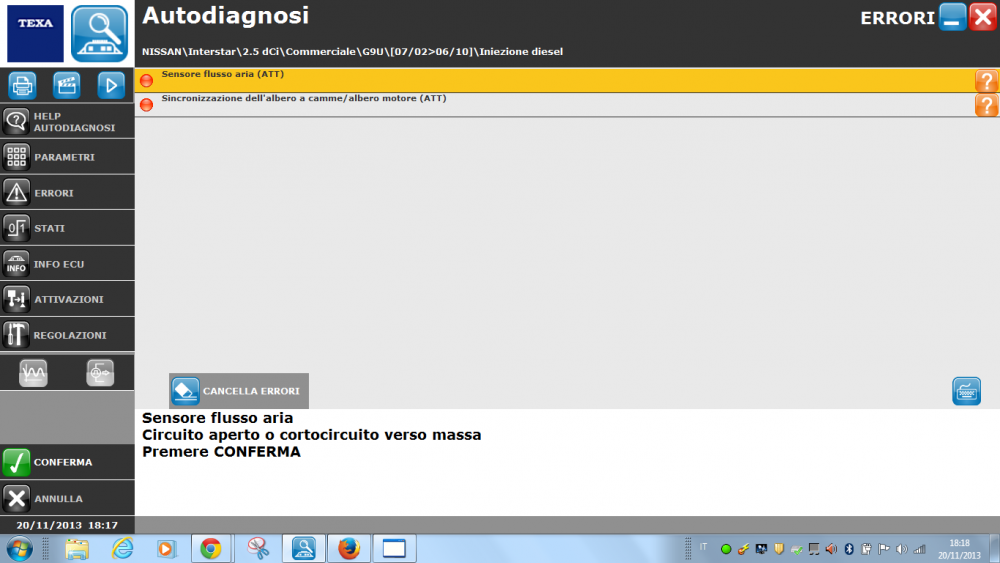Click the vehicle search magnifier icon
1000x563 pixels.
(100, 34)
